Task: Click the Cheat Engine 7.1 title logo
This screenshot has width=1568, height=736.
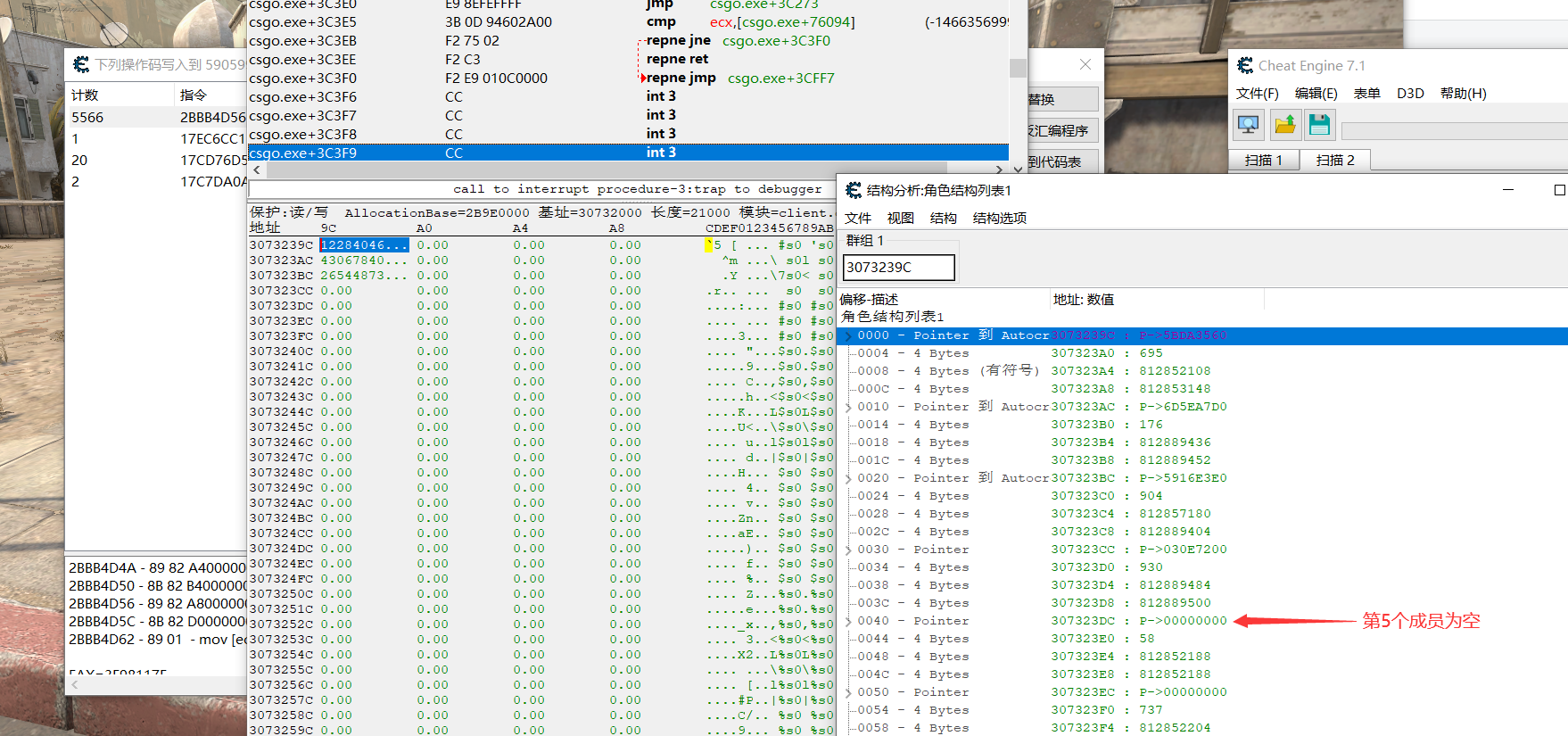Action: coord(1245,65)
